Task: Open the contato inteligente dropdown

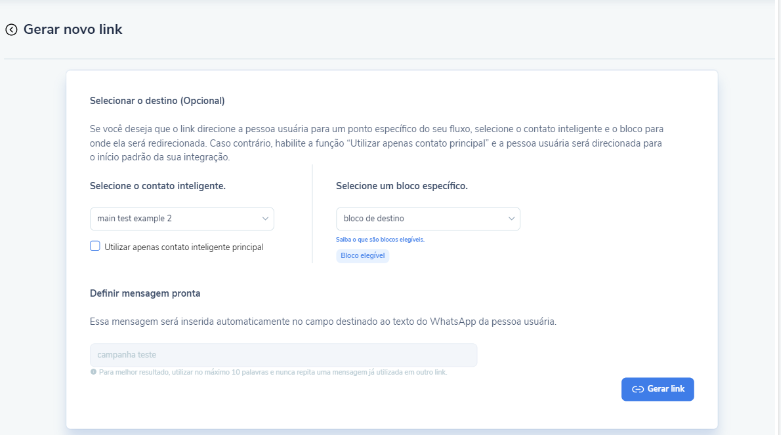Action: [x=181, y=218]
